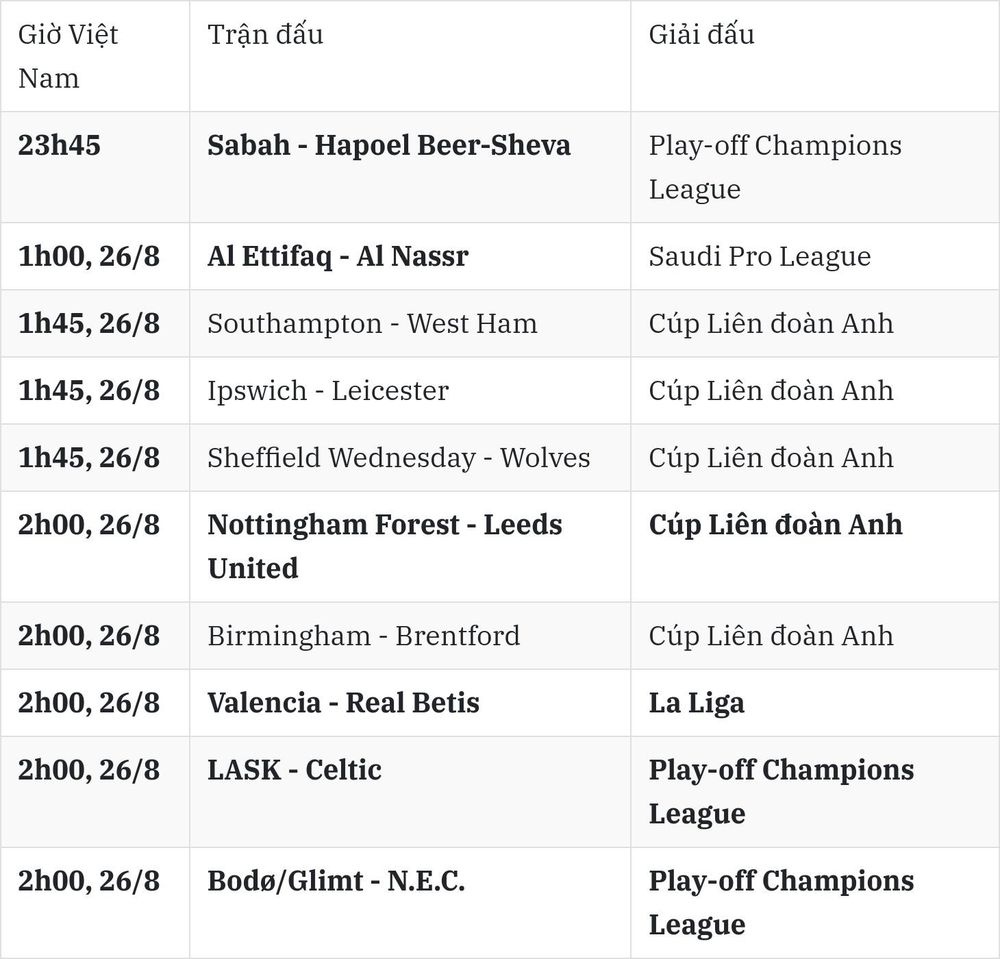
Task: Click Play-off Champions League in Sabah row
Action: (x=775, y=167)
